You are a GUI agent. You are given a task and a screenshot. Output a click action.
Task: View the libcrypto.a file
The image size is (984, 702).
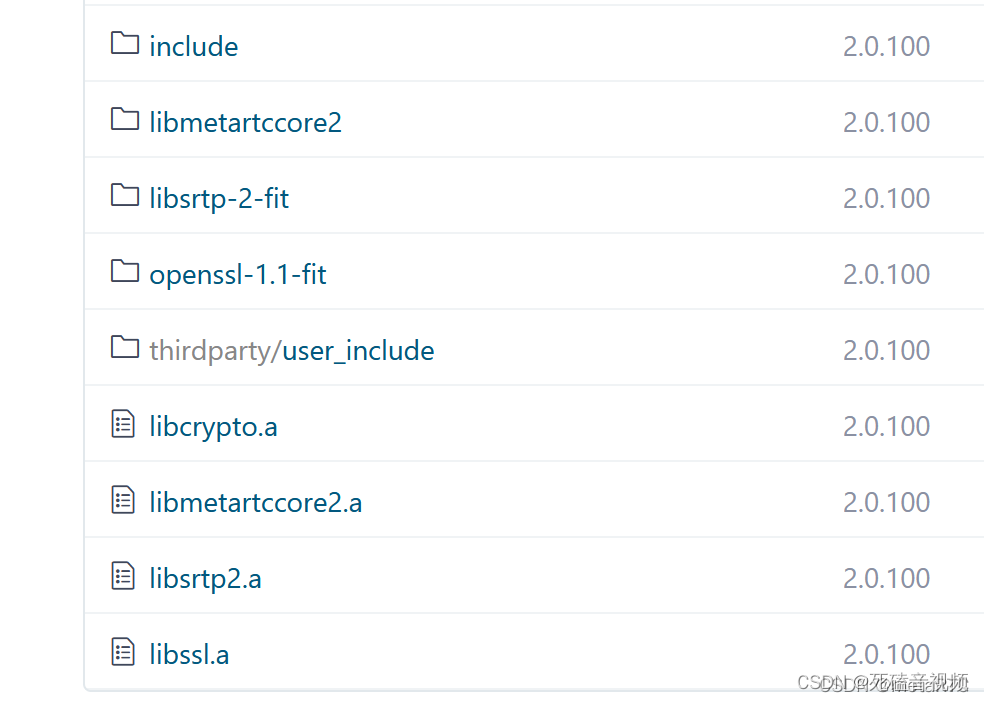pyautogui.click(x=213, y=427)
